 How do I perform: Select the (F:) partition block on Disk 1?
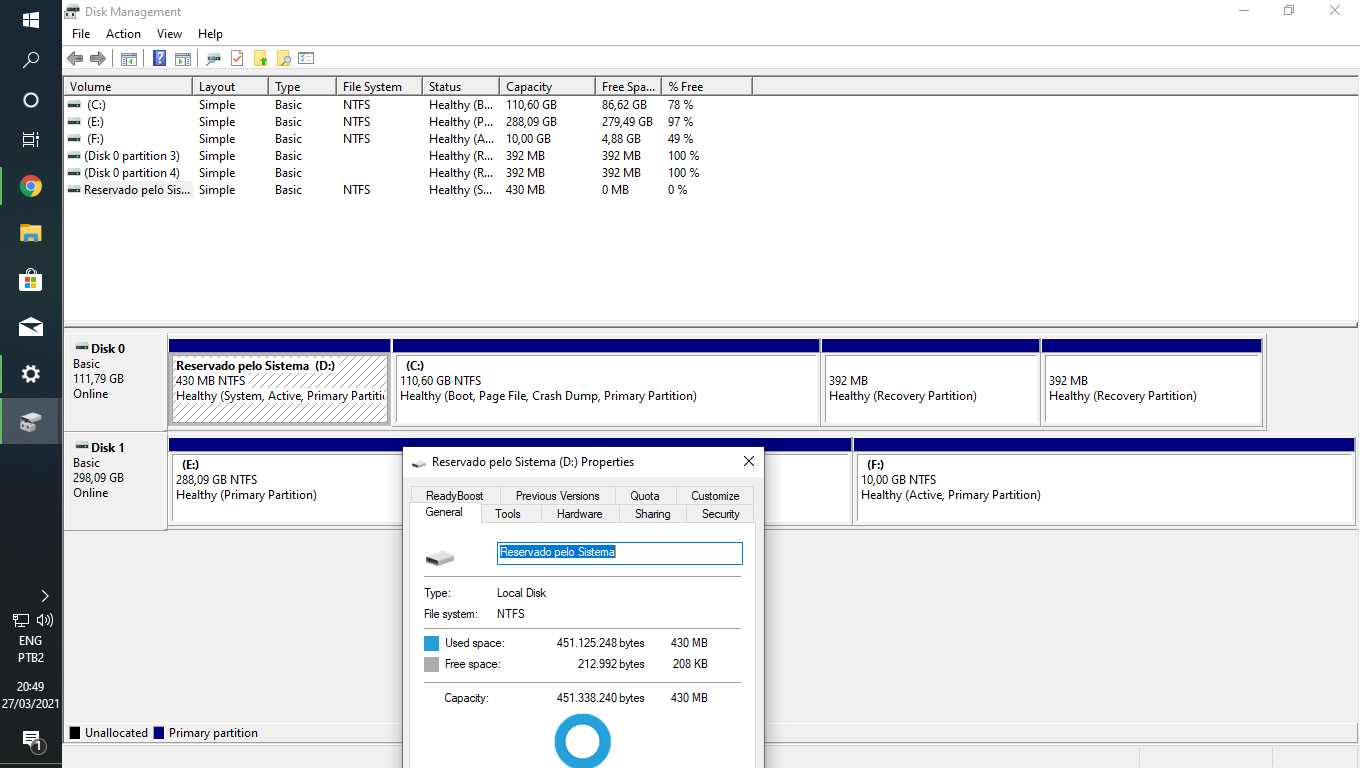click(1104, 480)
